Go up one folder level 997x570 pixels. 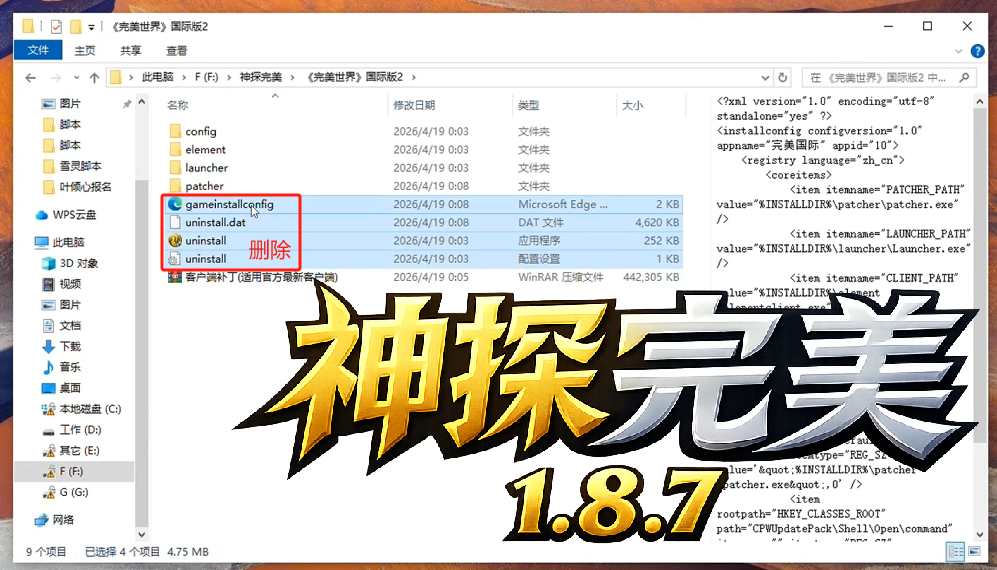click(94, 77)
